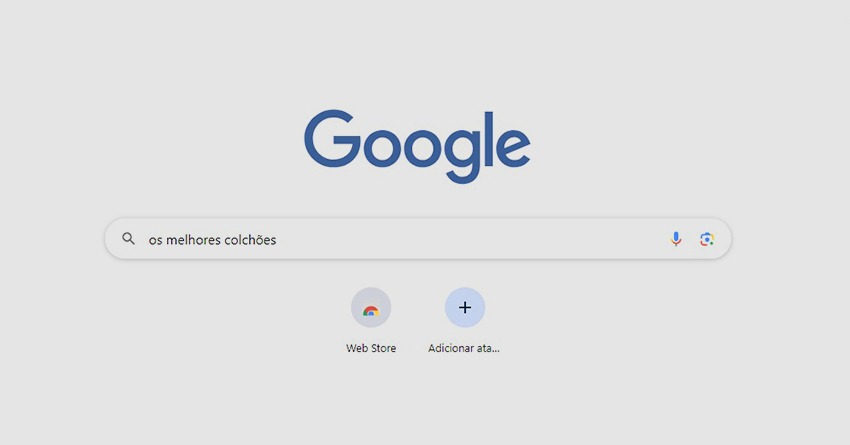
Task: Open the Web Store shortcut icon
Action: (x=371, y=307)
